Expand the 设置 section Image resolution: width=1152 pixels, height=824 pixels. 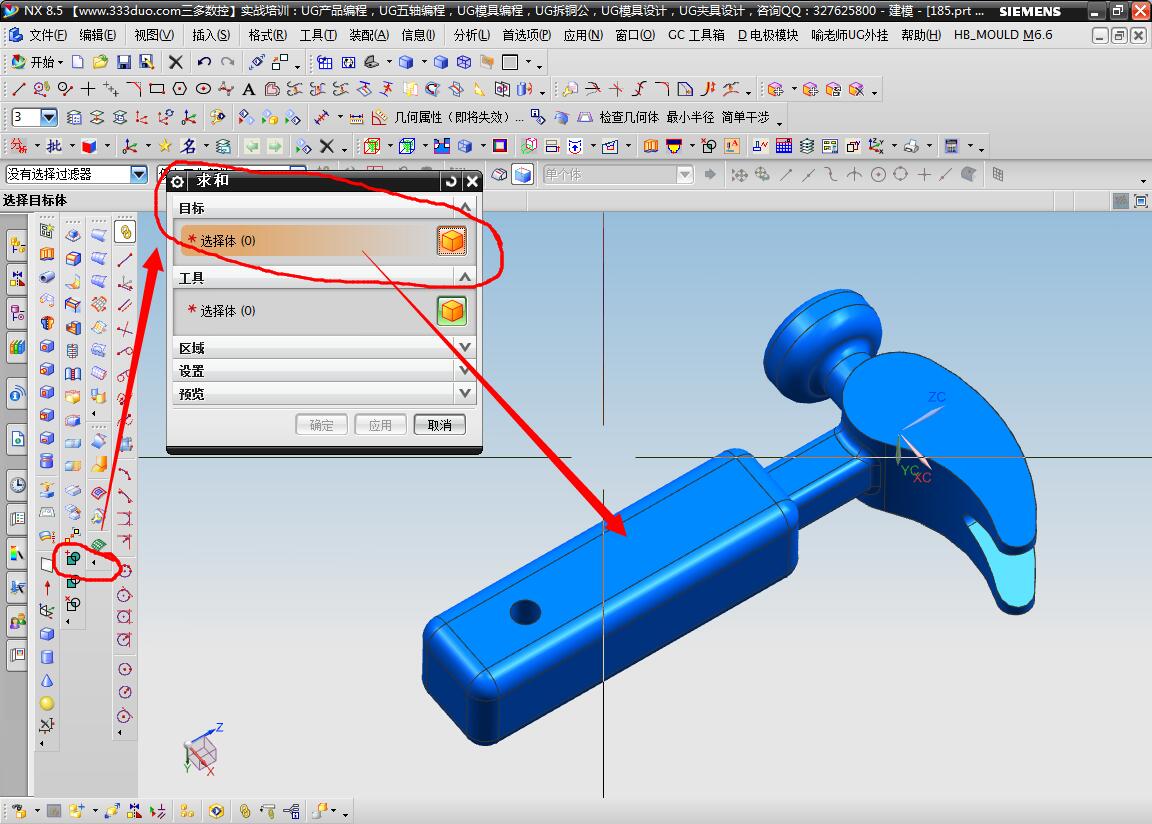(464, 370)
